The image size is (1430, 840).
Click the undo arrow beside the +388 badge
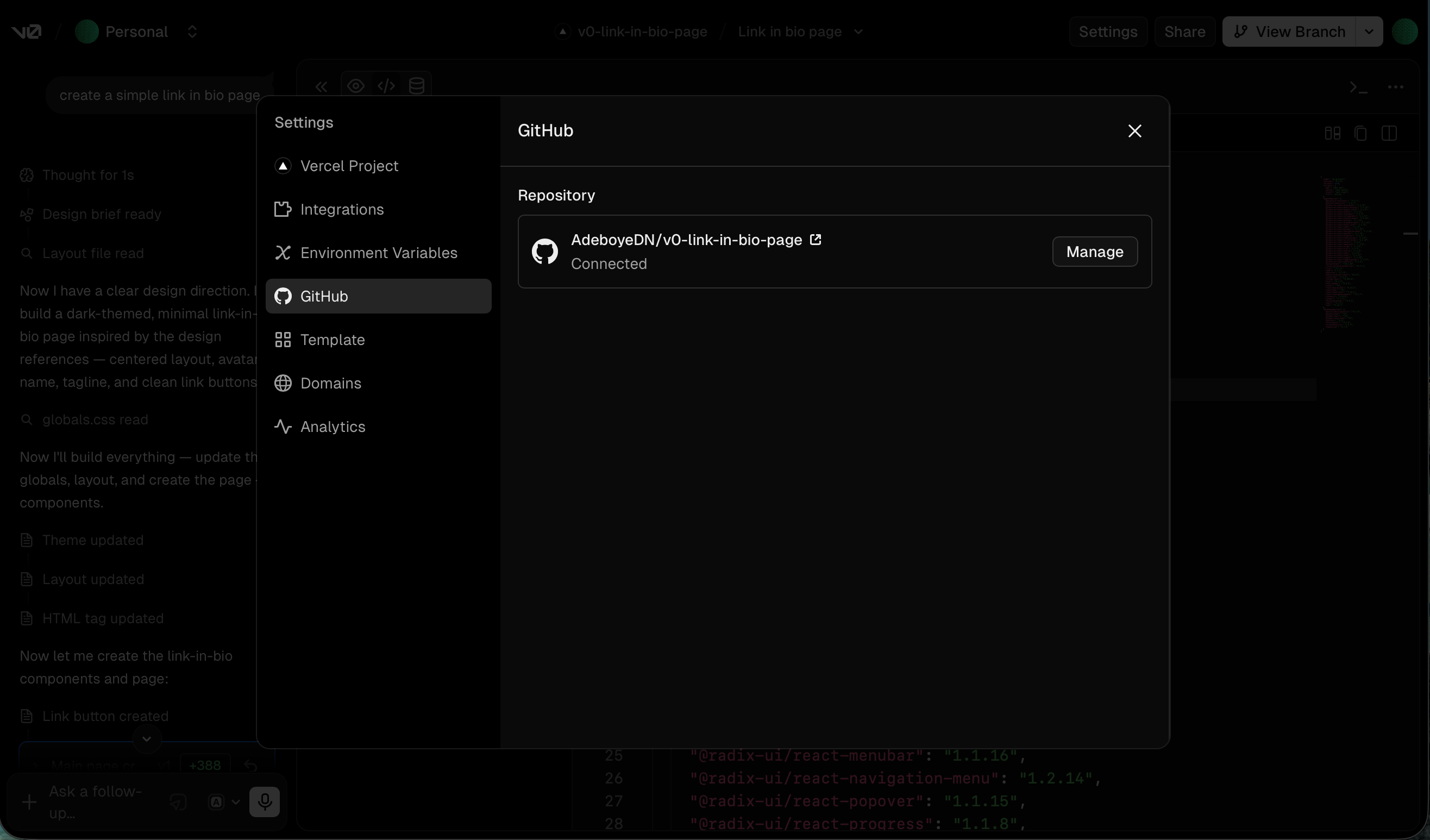point(250,766)
